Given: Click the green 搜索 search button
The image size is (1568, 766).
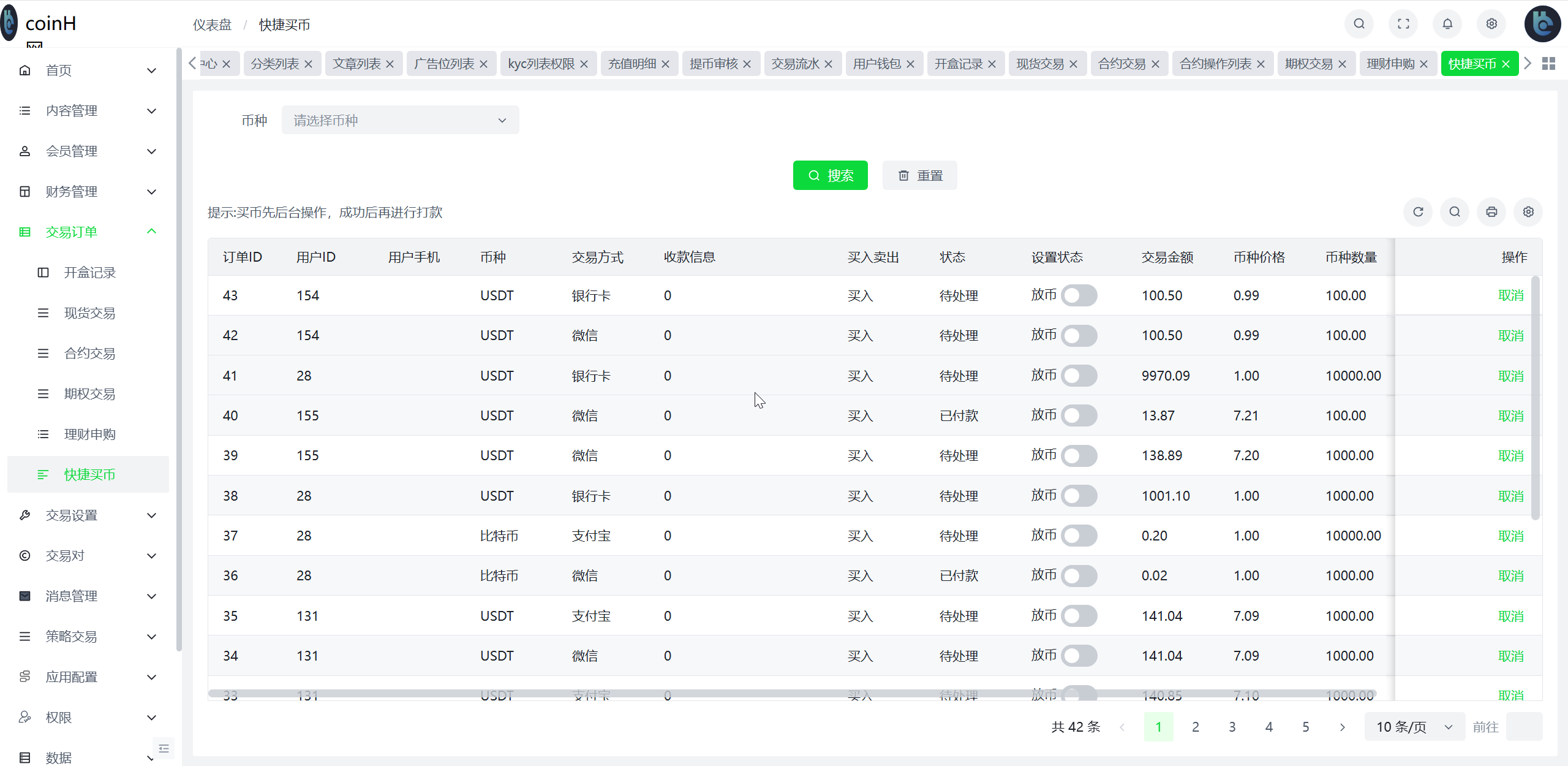Looking at the screenshot, I should tap(830, 175).
